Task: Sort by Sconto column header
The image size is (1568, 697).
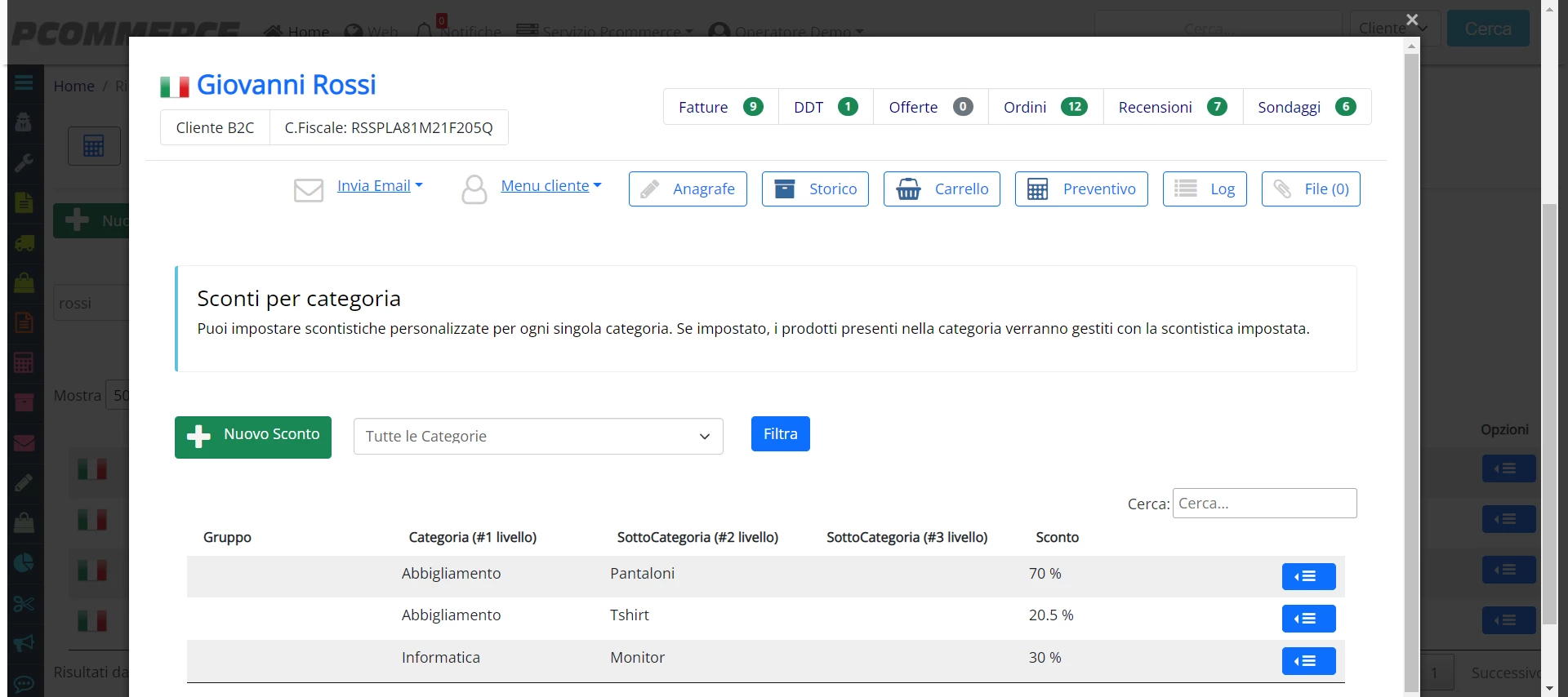Action: tap(1058, 537)
